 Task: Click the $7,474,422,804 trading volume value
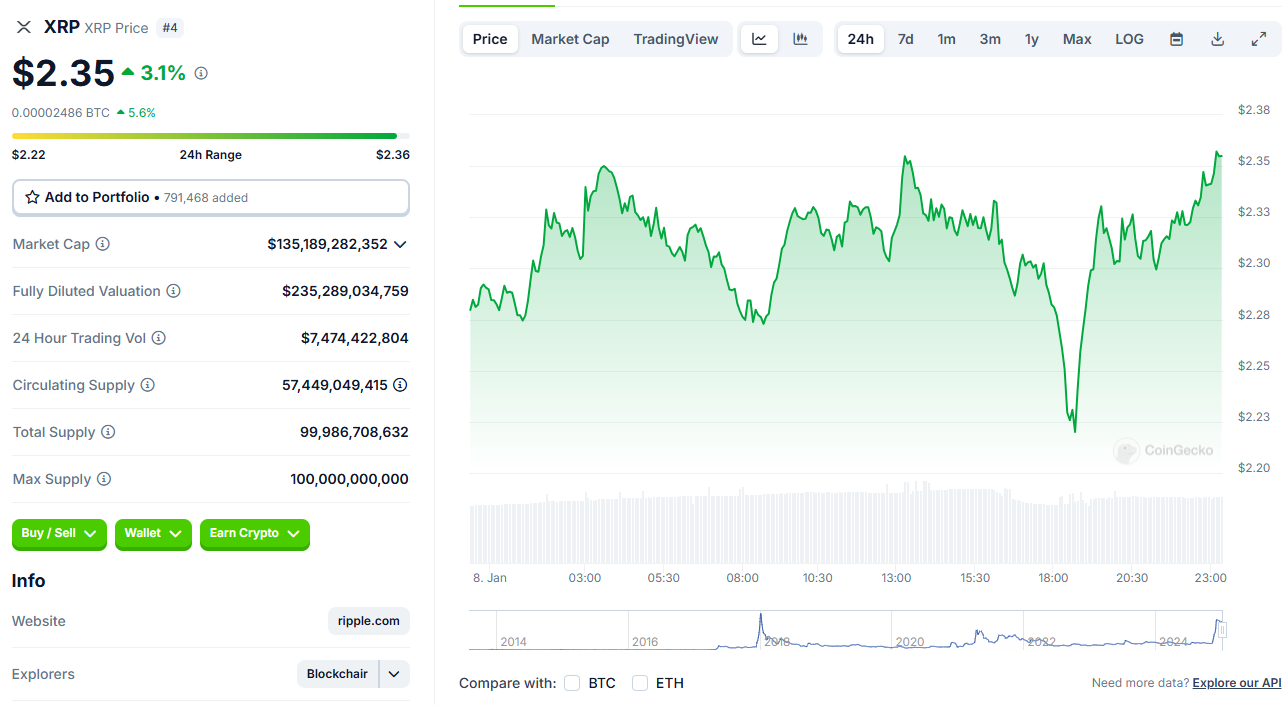tap(354, 338)
